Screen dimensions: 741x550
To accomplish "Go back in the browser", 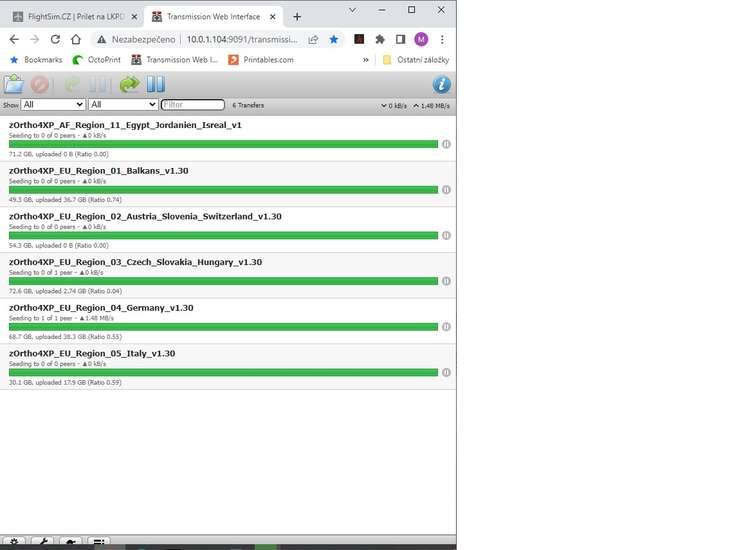I will pyautogui.click(x=14, y=40).
